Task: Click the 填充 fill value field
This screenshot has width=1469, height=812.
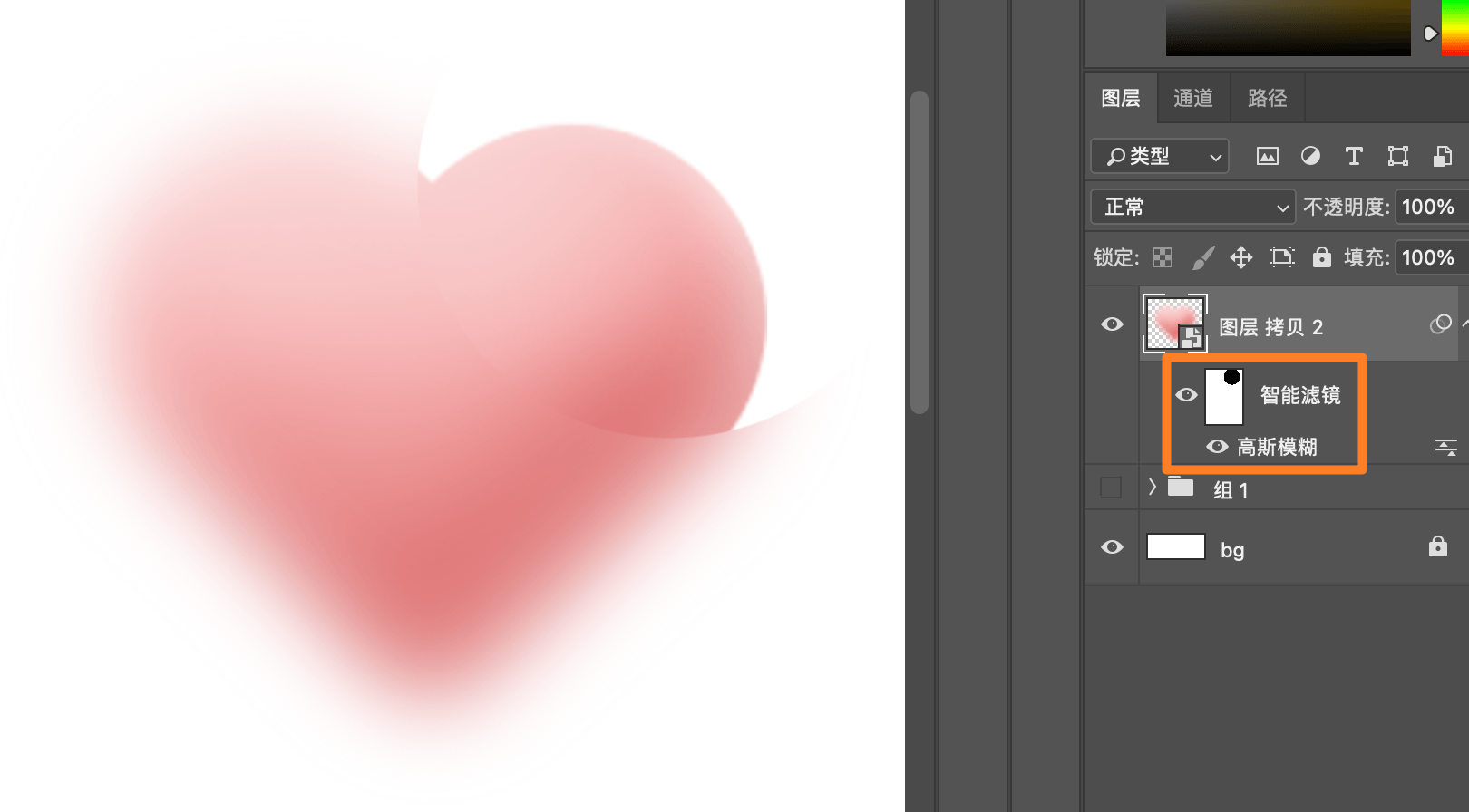Action: [x=1431, y=257]
